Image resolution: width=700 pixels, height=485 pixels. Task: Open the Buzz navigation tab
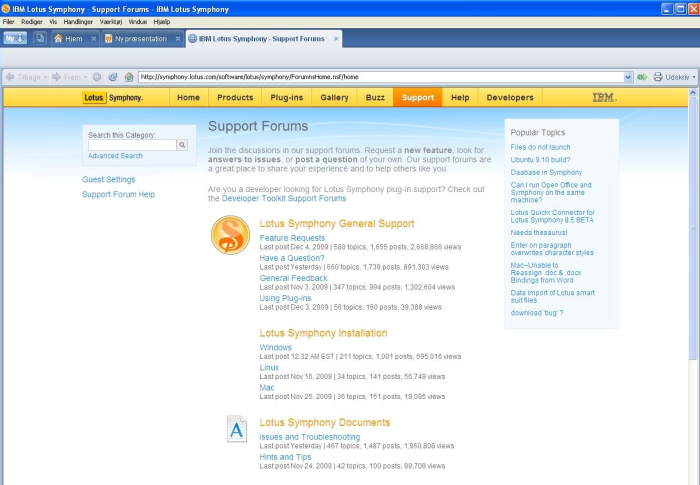375,97
